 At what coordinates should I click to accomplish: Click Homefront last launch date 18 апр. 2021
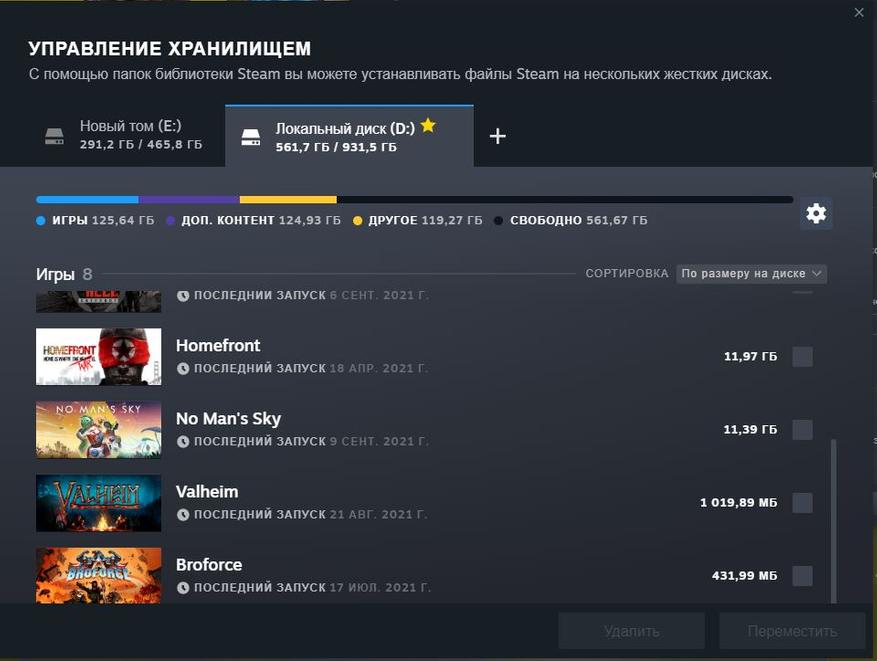[x=378, y=369]
